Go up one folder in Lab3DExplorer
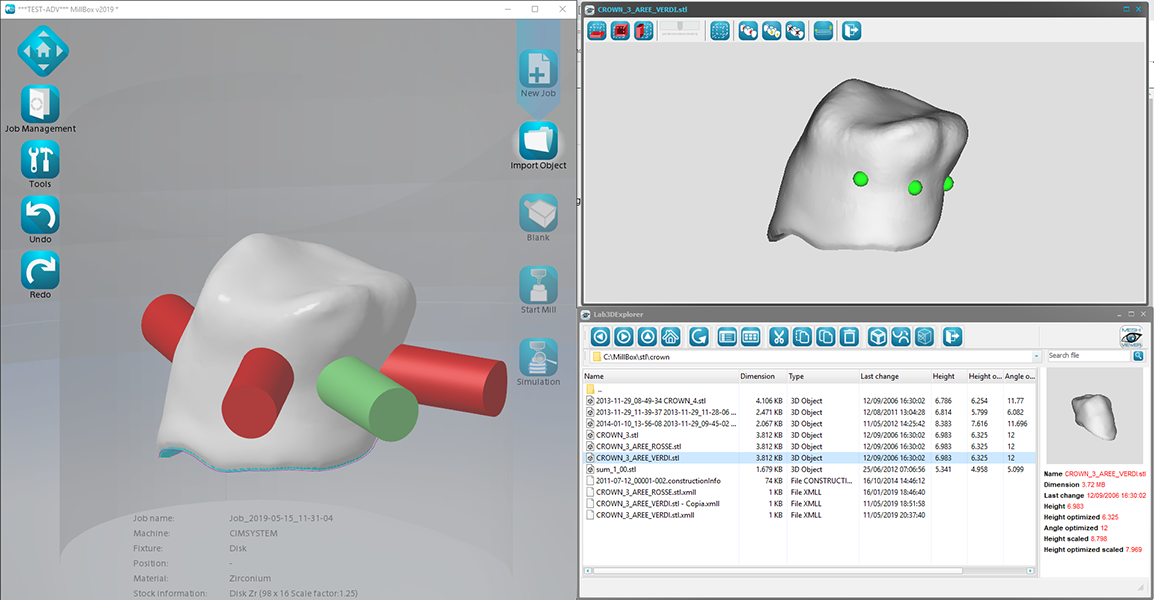The height and width of the screenshot is (600, 1154). [x=647, y=337]
